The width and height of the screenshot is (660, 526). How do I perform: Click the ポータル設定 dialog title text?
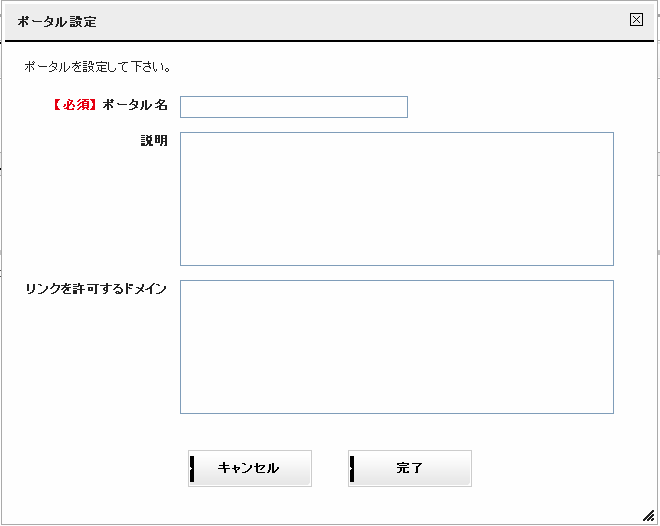point(57,22)
